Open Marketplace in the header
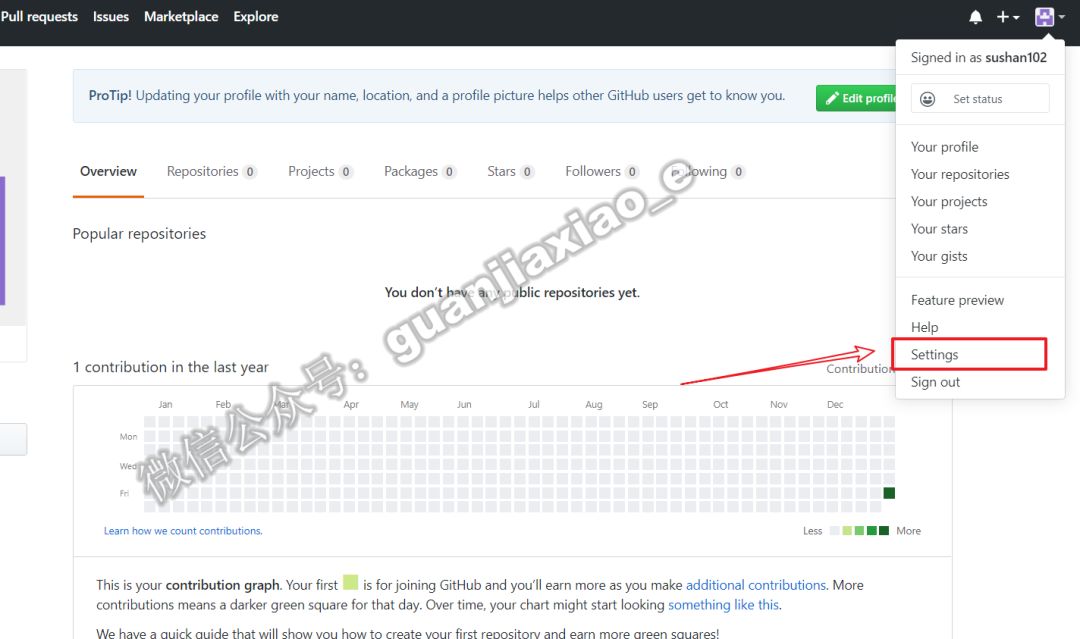Screen dimensions: 1080x639 [181, 17]
